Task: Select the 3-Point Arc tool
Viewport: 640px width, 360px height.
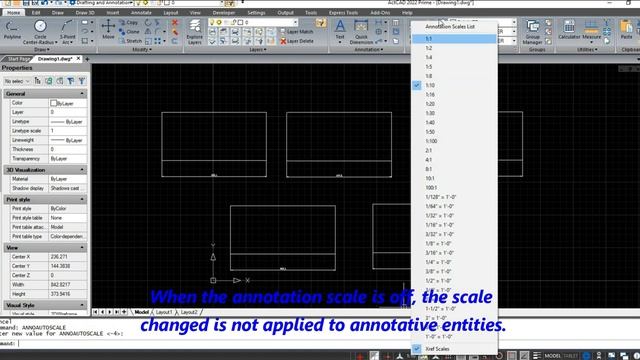Action: (x=67, y=32)
